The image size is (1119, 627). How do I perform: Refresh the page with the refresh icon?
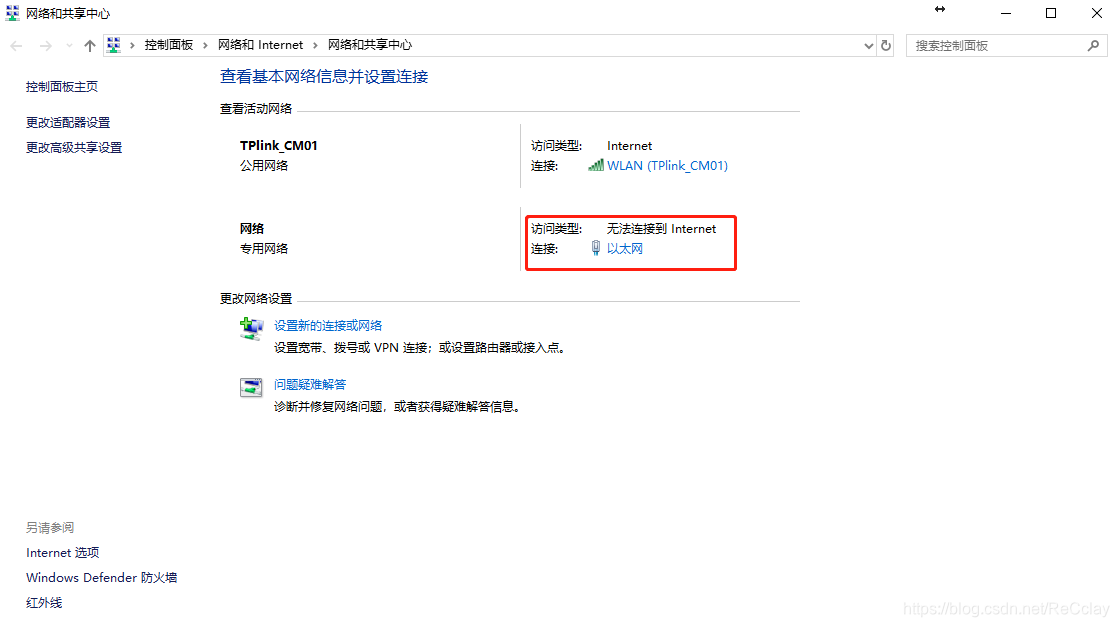886,46
